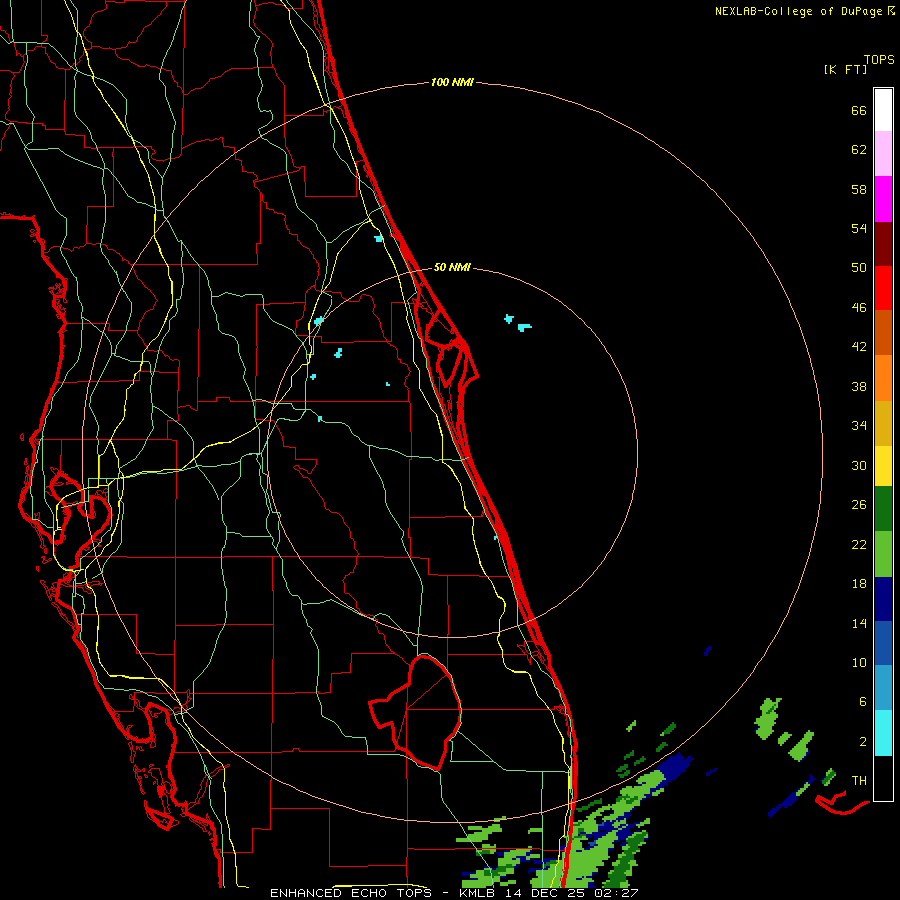
Task: Click the 62 legend value
Action: point(859,150)
